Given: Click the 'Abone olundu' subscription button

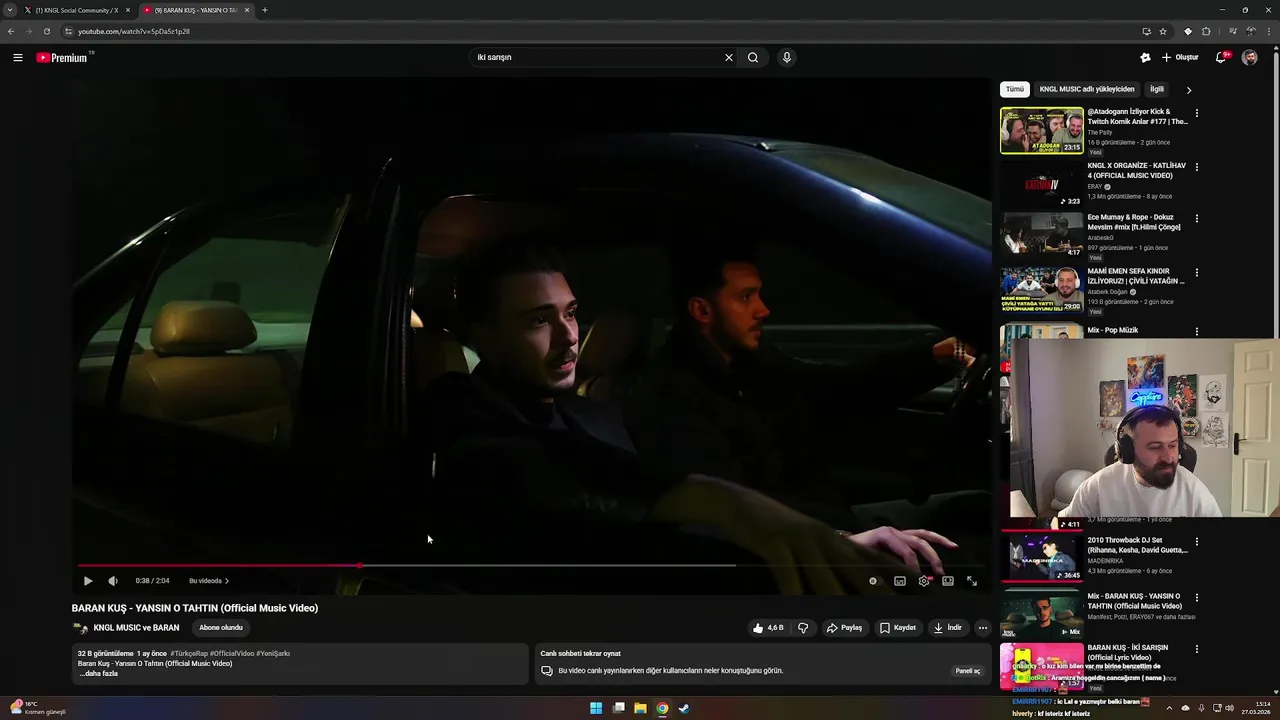Looking at the screenshot, I should point(221,628).
